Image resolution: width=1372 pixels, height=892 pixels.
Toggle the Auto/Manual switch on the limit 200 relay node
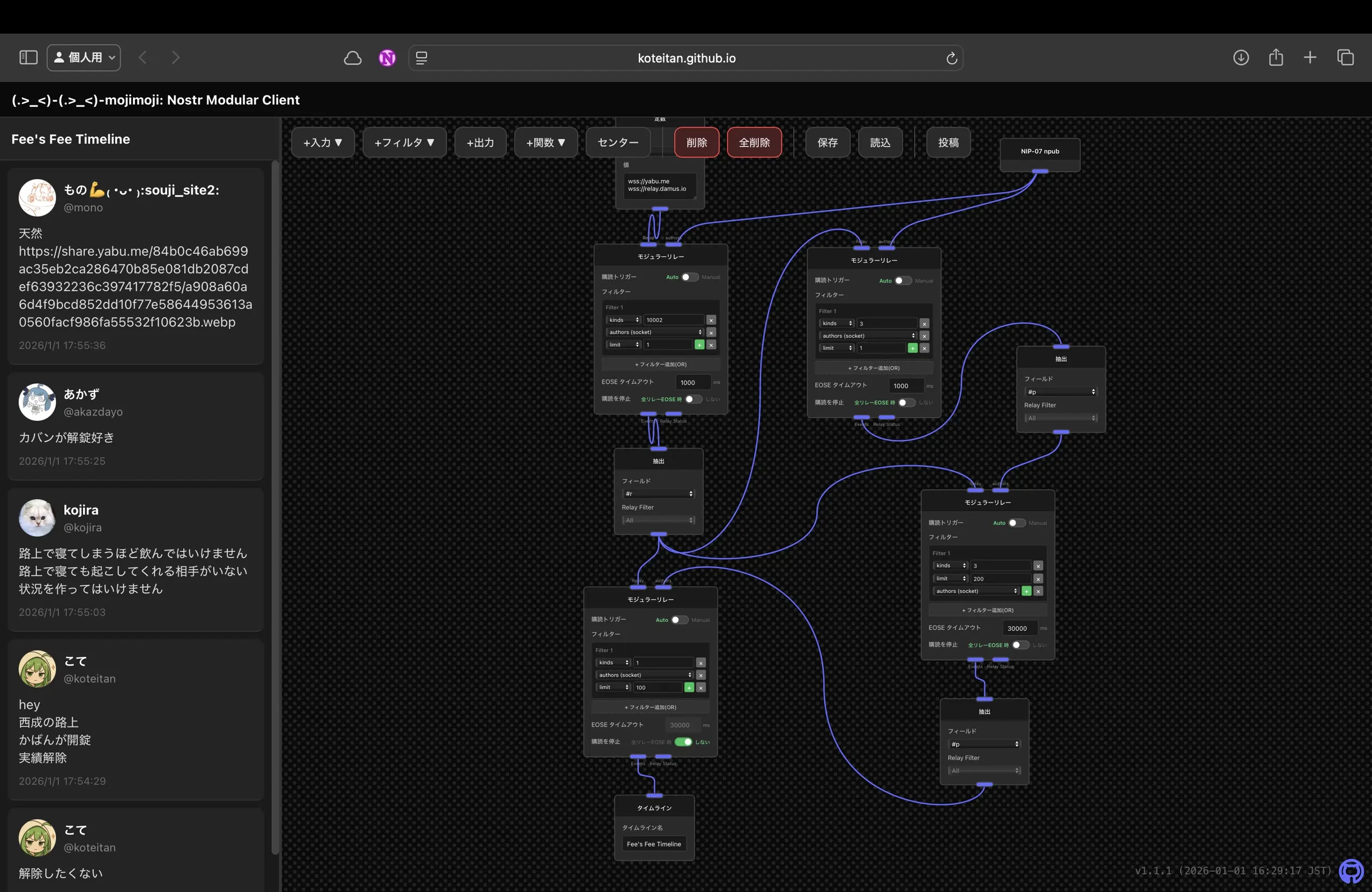coord(1016,523)
